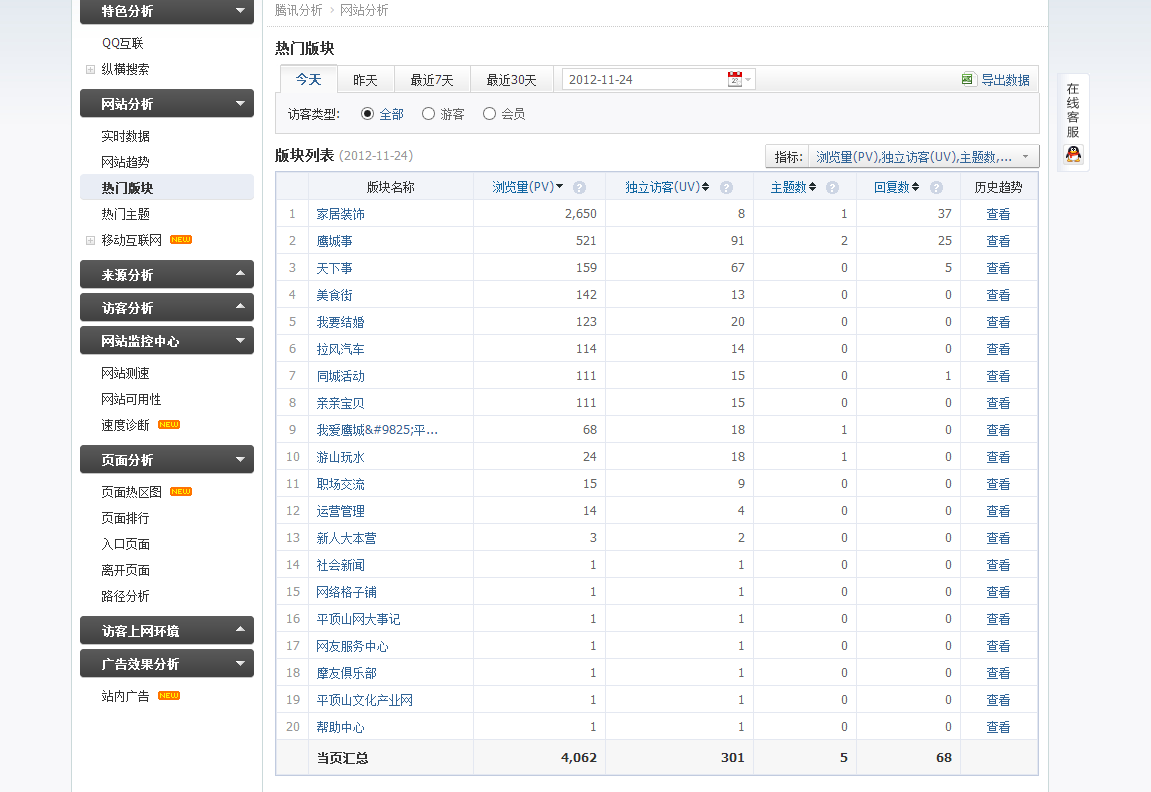Open 网站可用性 in sidebar
This screenshot has height=792, width=1151.
coord(131,399)
